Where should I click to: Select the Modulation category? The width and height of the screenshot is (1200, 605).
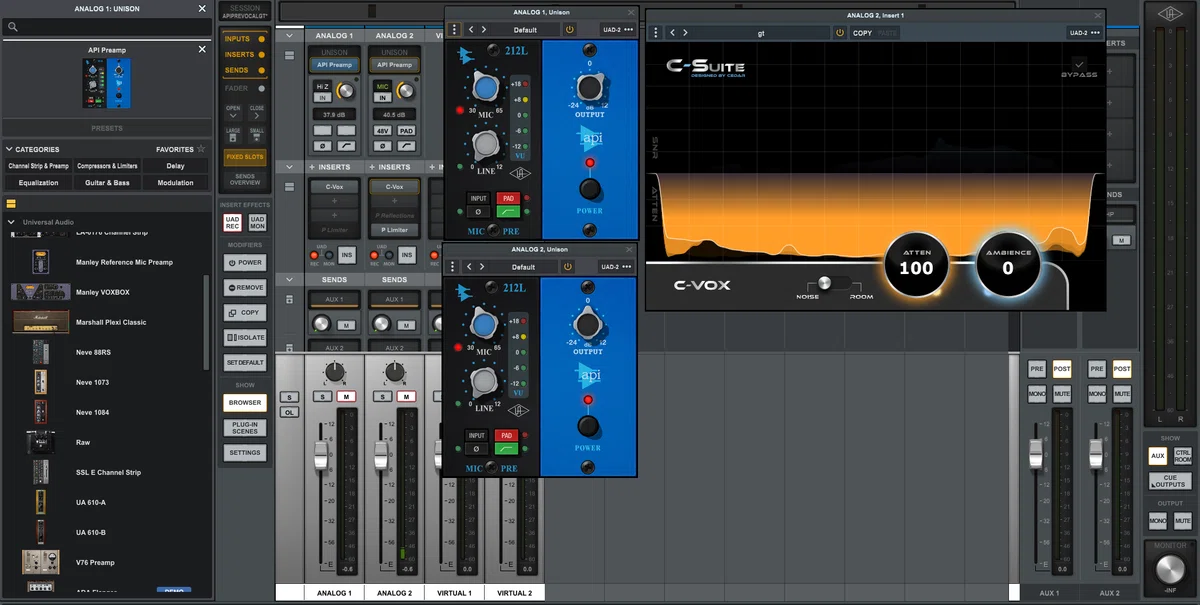pyautogui.click(x=176, y=183)
